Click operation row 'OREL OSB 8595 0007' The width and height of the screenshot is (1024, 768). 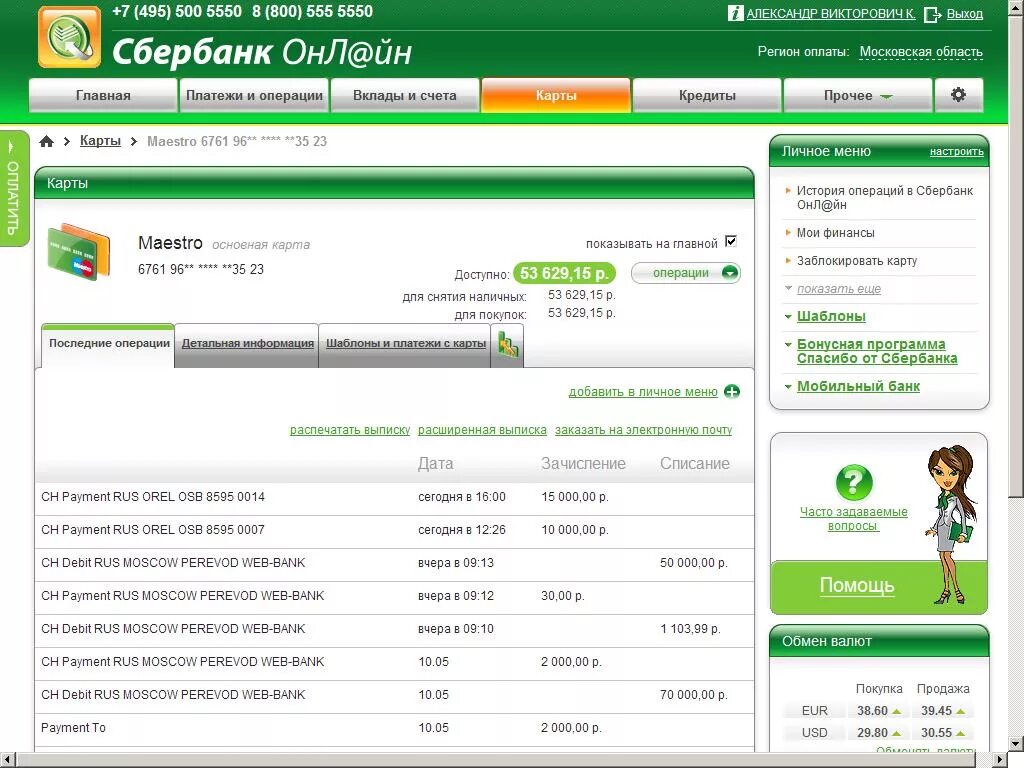[394, 530]
